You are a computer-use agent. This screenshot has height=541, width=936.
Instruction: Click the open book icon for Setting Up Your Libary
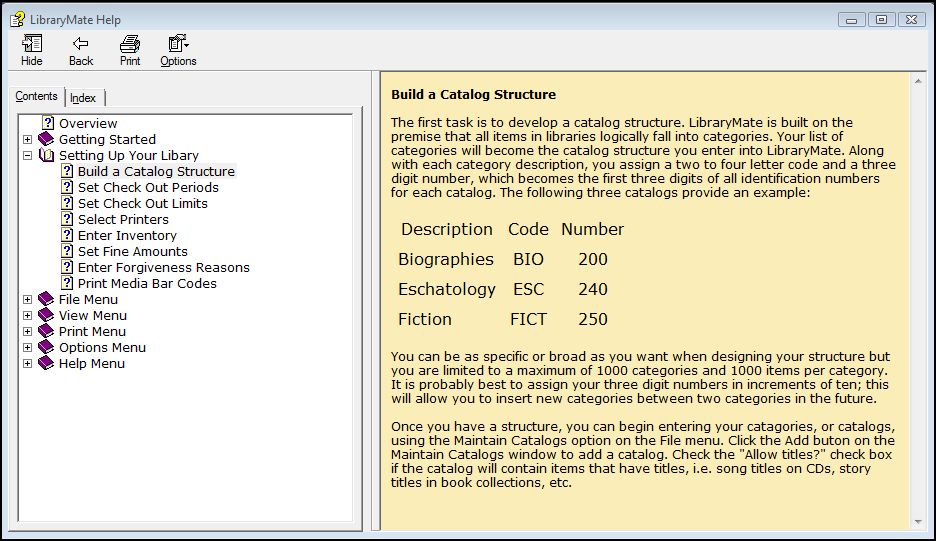[46, 155]
